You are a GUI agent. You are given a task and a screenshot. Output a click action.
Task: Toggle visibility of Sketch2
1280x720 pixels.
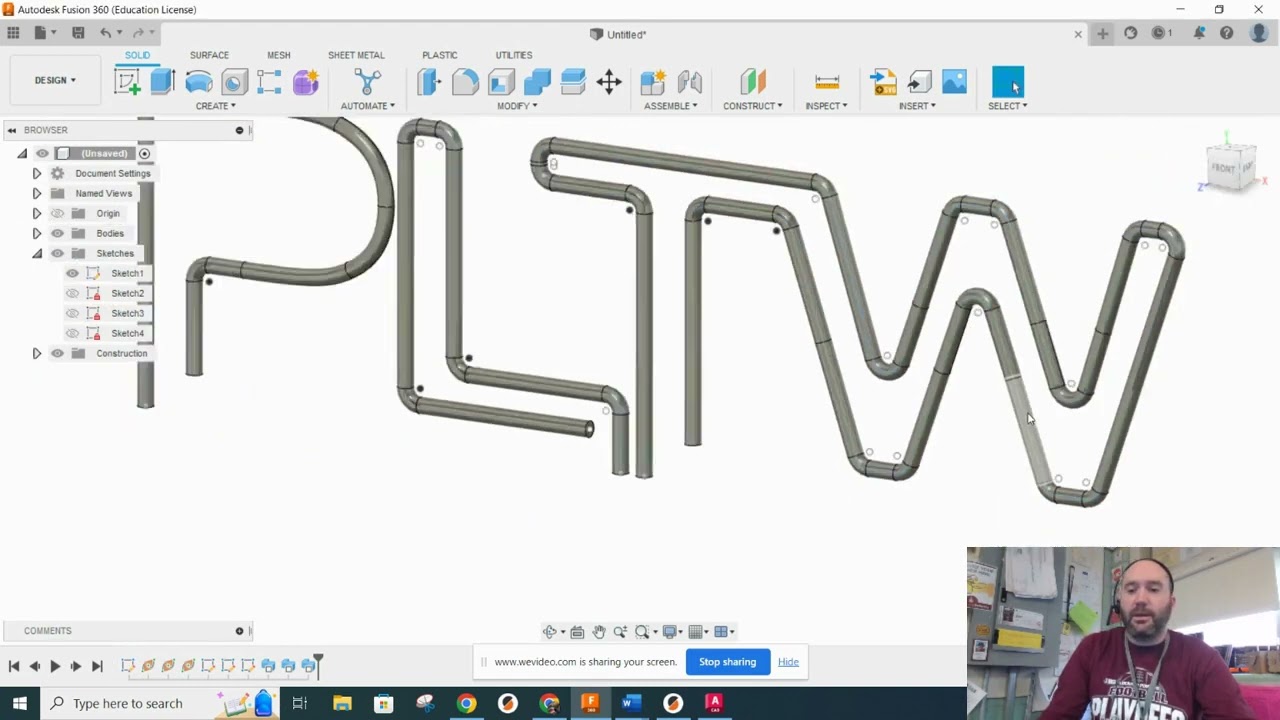[72, 293]
